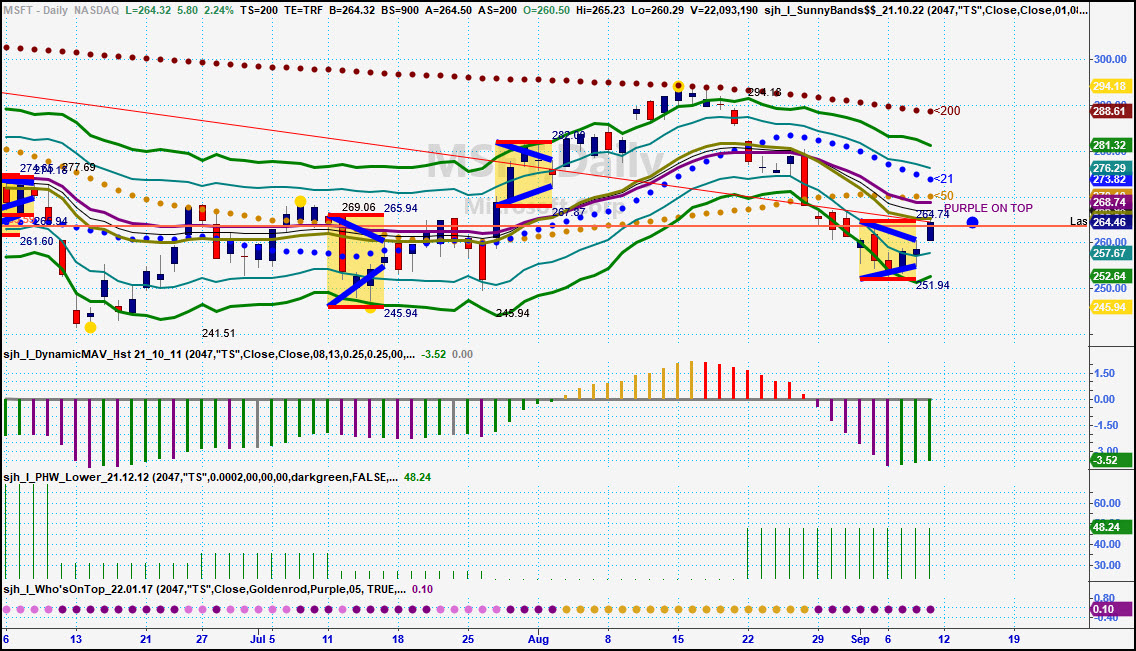Click the 241.51 swing low label
The width and height of the screenshot is (1136, 651).
pos(218,333)
